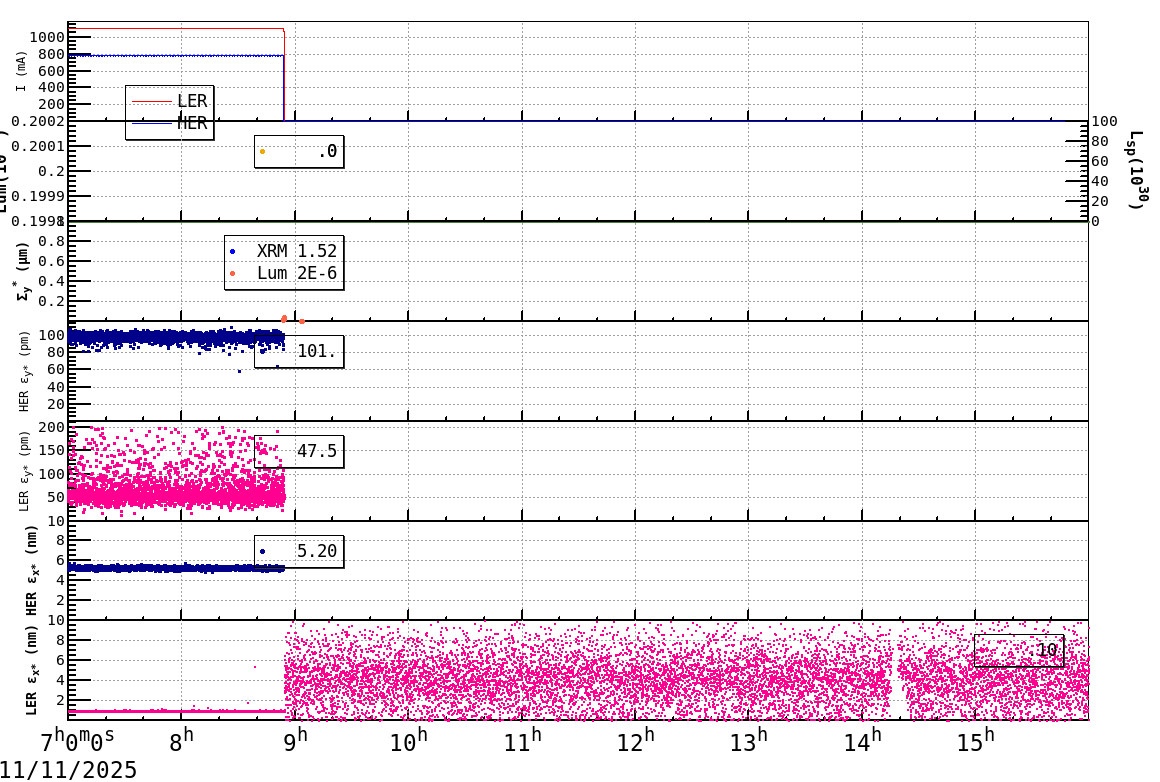Select the Lum 2E-6 legend entry
Viewport: 1160px width, 782px height.
click(283, 273)
